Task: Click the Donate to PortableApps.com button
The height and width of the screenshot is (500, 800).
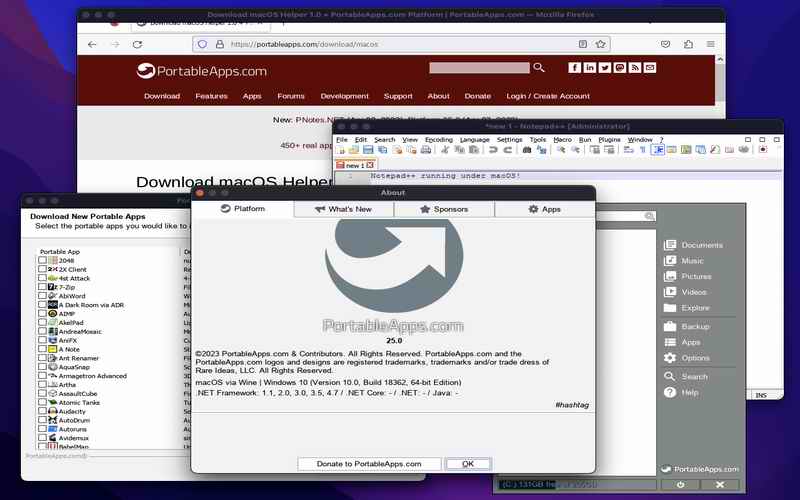Action: point(370,464)
